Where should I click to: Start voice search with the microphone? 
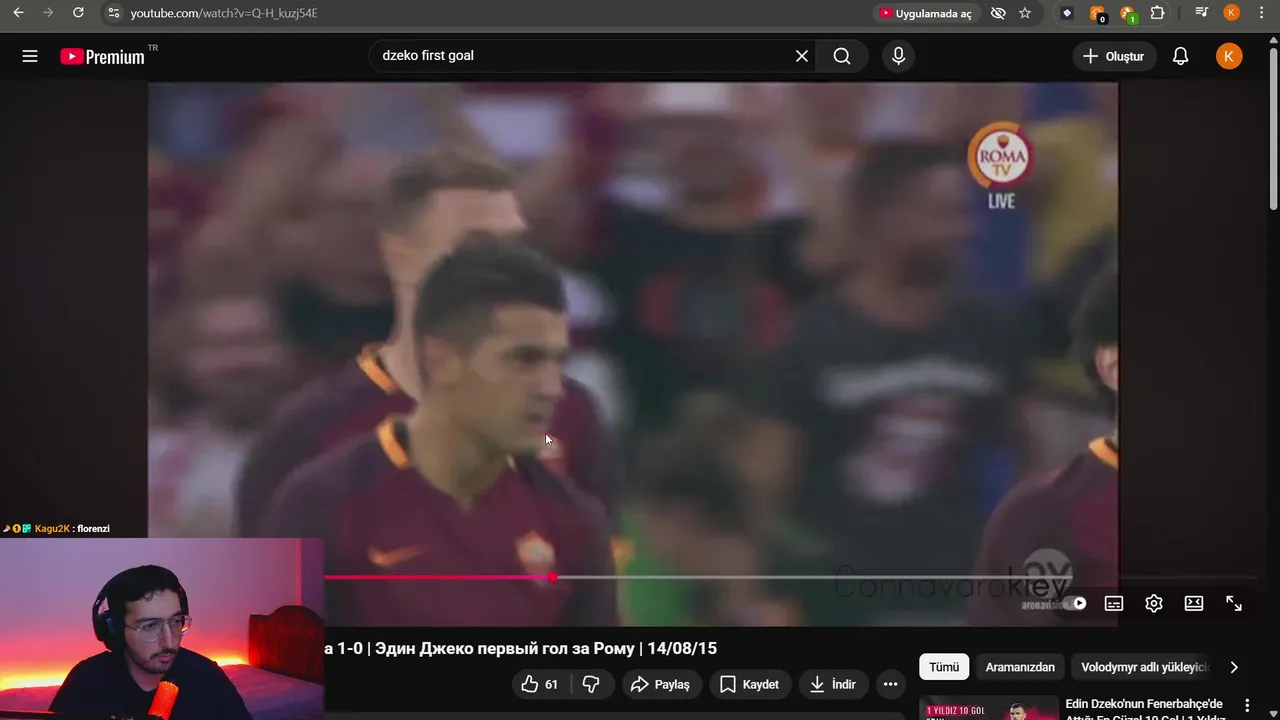click(898, 56)
